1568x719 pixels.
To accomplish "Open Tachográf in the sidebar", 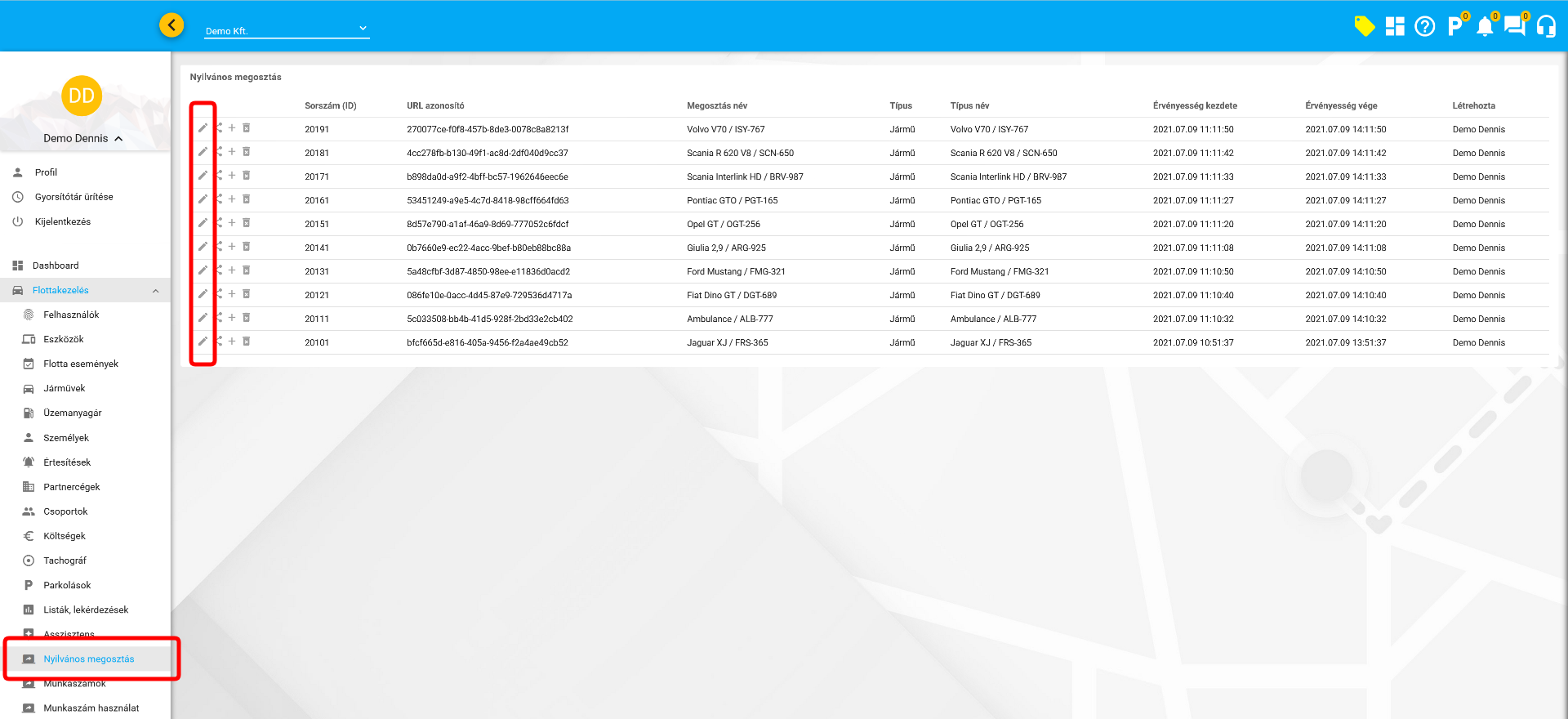I will (x=65, y=560).
